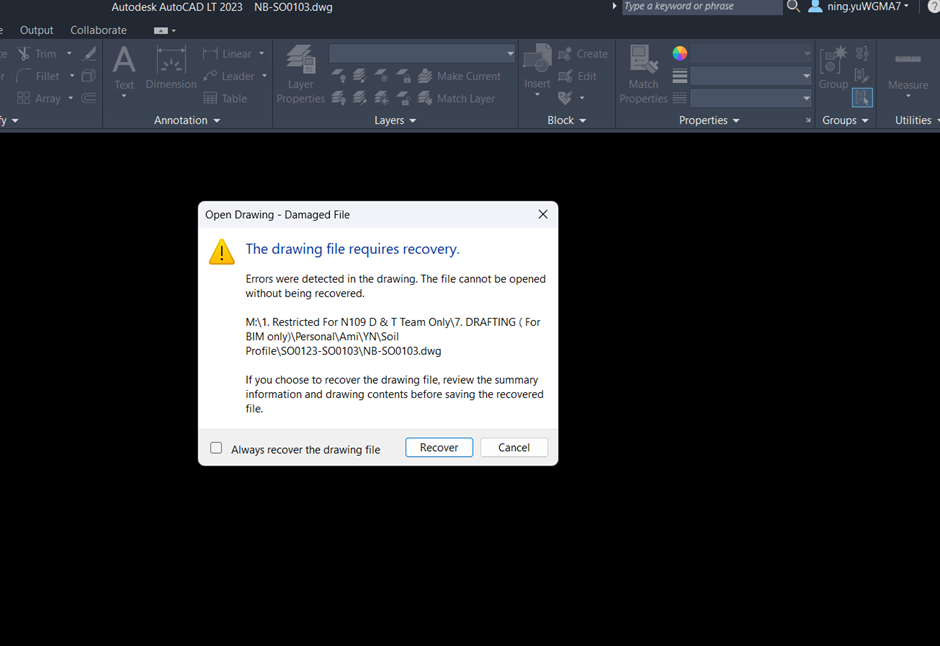Click Edit block icon
Image resolution: width=940 pixels, height=646 pixels.
pyautogui.click(x=565, y=76)
